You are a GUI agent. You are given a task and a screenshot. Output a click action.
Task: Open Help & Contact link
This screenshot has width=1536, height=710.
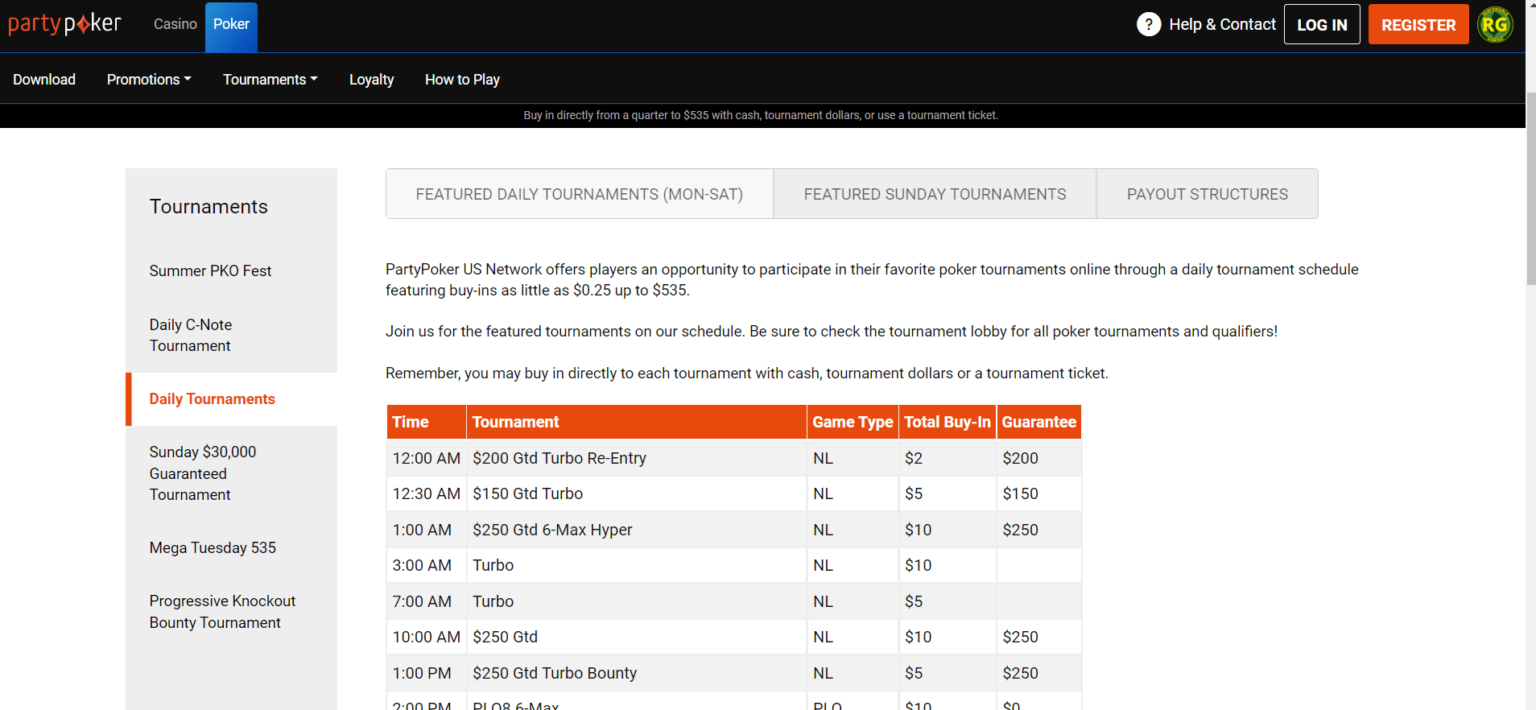(1222, 24)
